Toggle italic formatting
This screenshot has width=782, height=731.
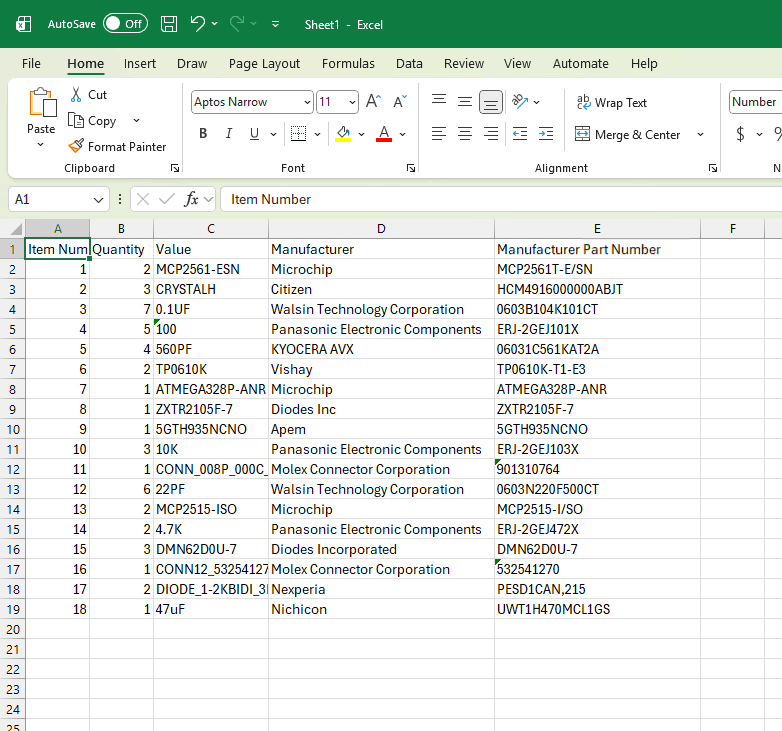229,134
